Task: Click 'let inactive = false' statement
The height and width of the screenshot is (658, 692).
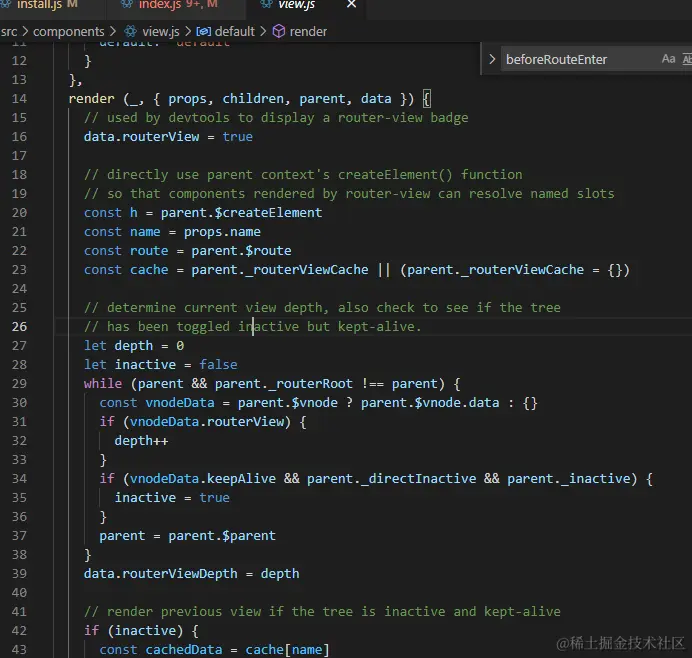Action: (x=161, y=365)
